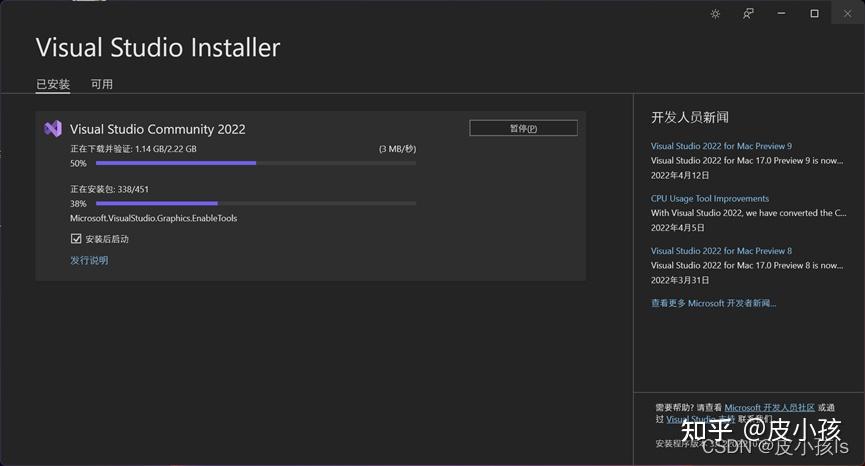Open the 发行说明 release notes link

coord(89,260)
